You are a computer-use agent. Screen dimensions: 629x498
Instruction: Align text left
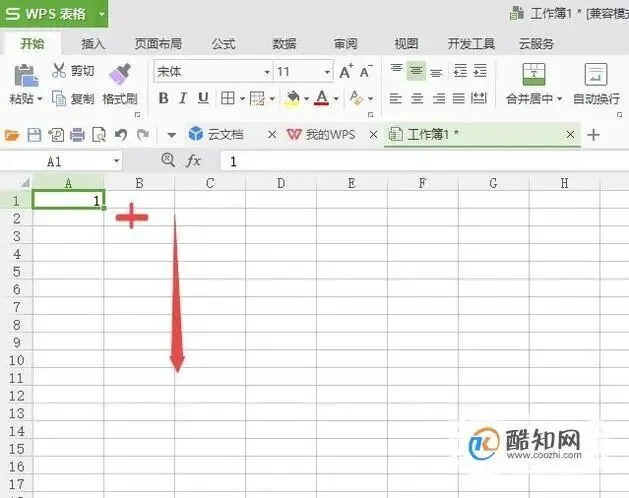[x=396, y=98]
